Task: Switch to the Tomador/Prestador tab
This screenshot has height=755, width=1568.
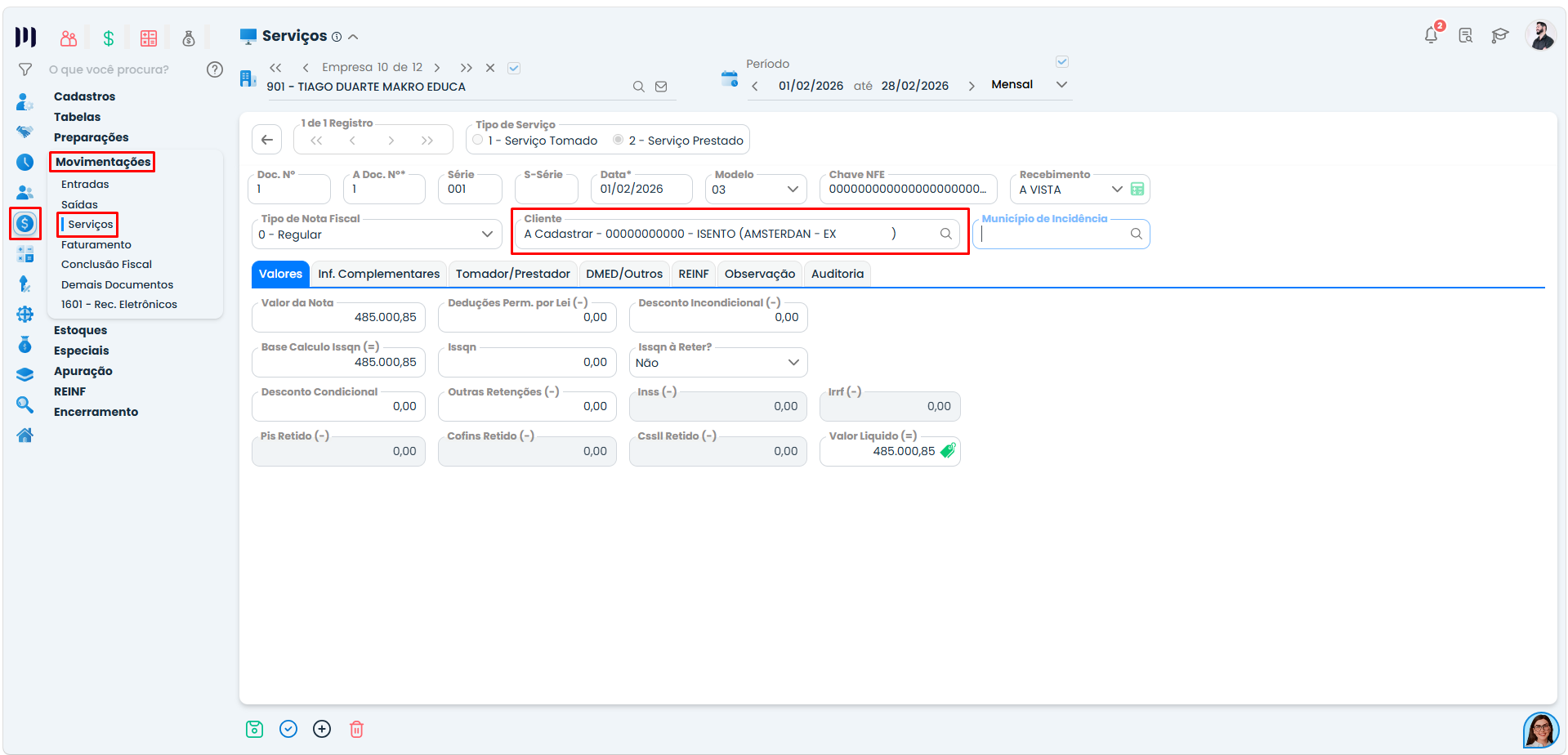Action: [513, 274]
